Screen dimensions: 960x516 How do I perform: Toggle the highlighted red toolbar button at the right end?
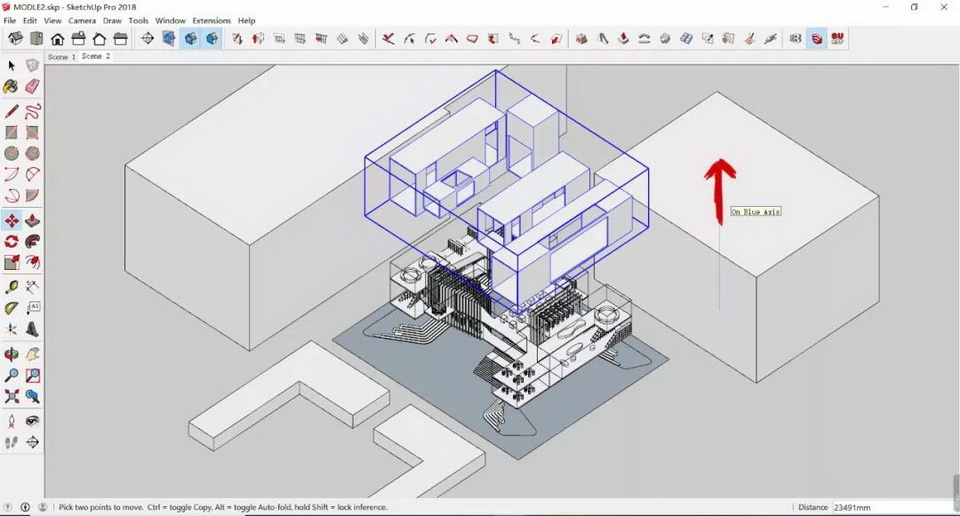[817, 39]
